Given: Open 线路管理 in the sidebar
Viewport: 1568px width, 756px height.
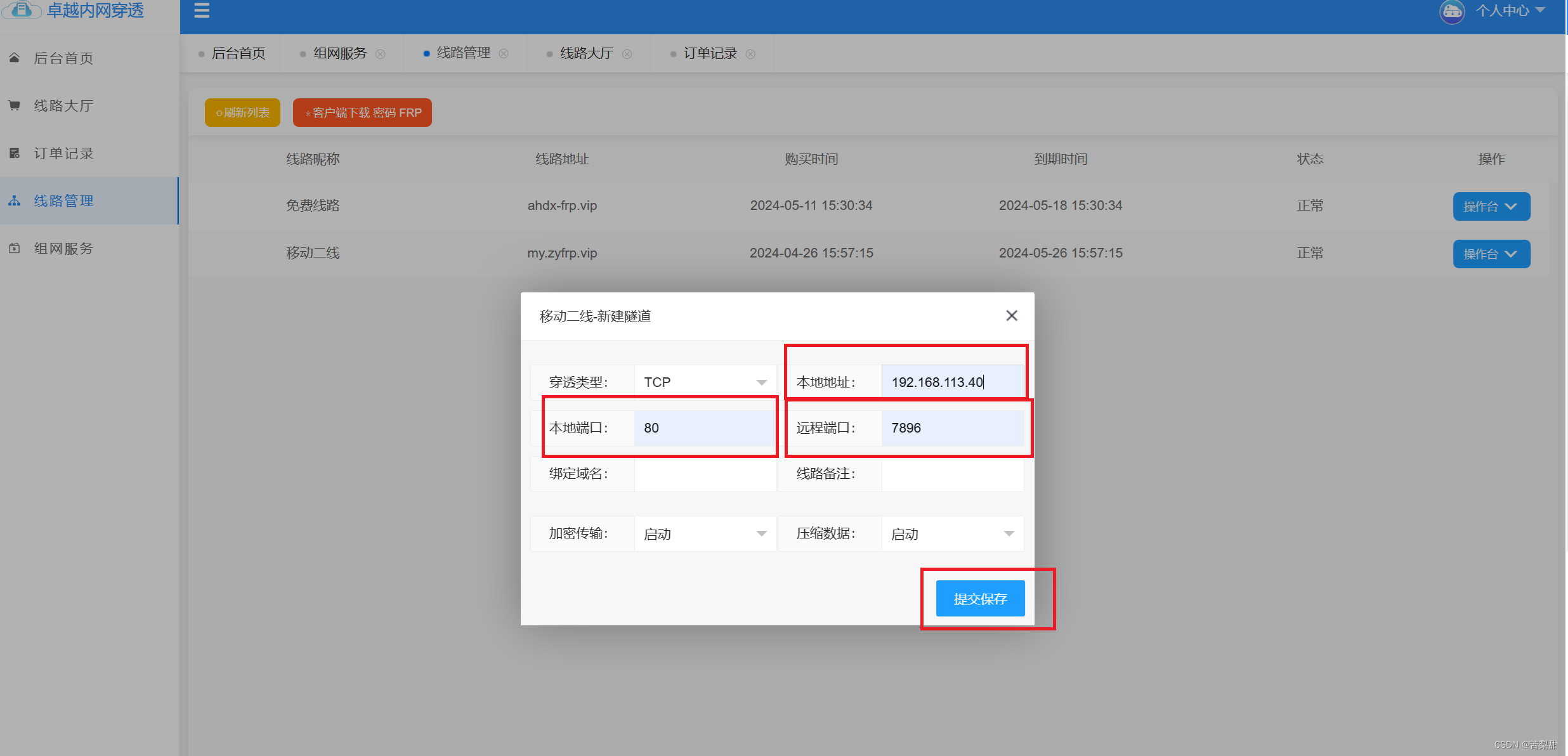Looking at the screenshot, I should 89,200.
